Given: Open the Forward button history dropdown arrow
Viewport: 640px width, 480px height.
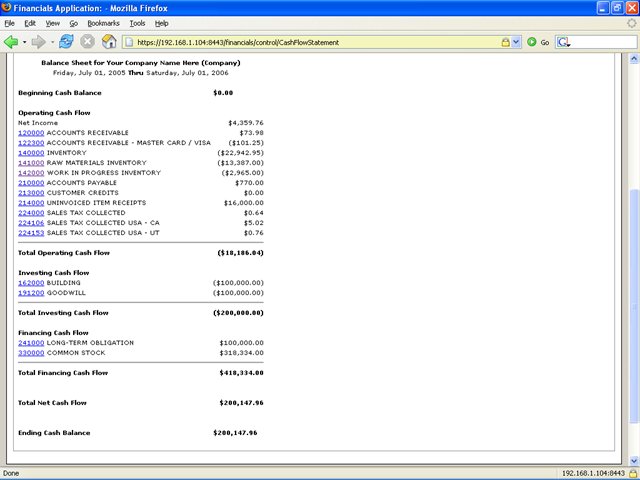Looking at the screenshot, I should pyautogui.click(x=50, y=42).
